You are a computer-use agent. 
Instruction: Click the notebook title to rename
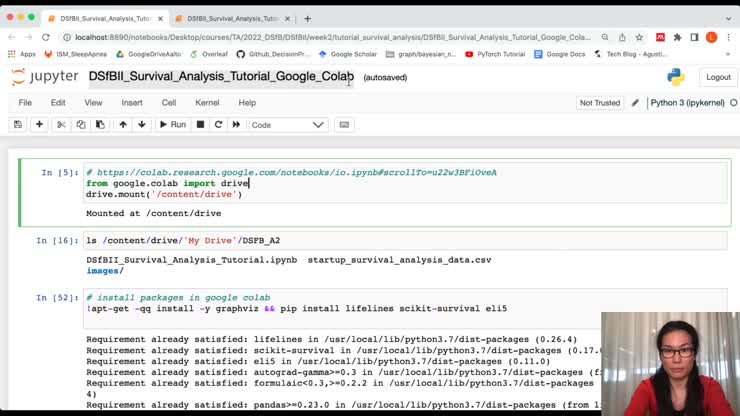[x=221, y=77]
